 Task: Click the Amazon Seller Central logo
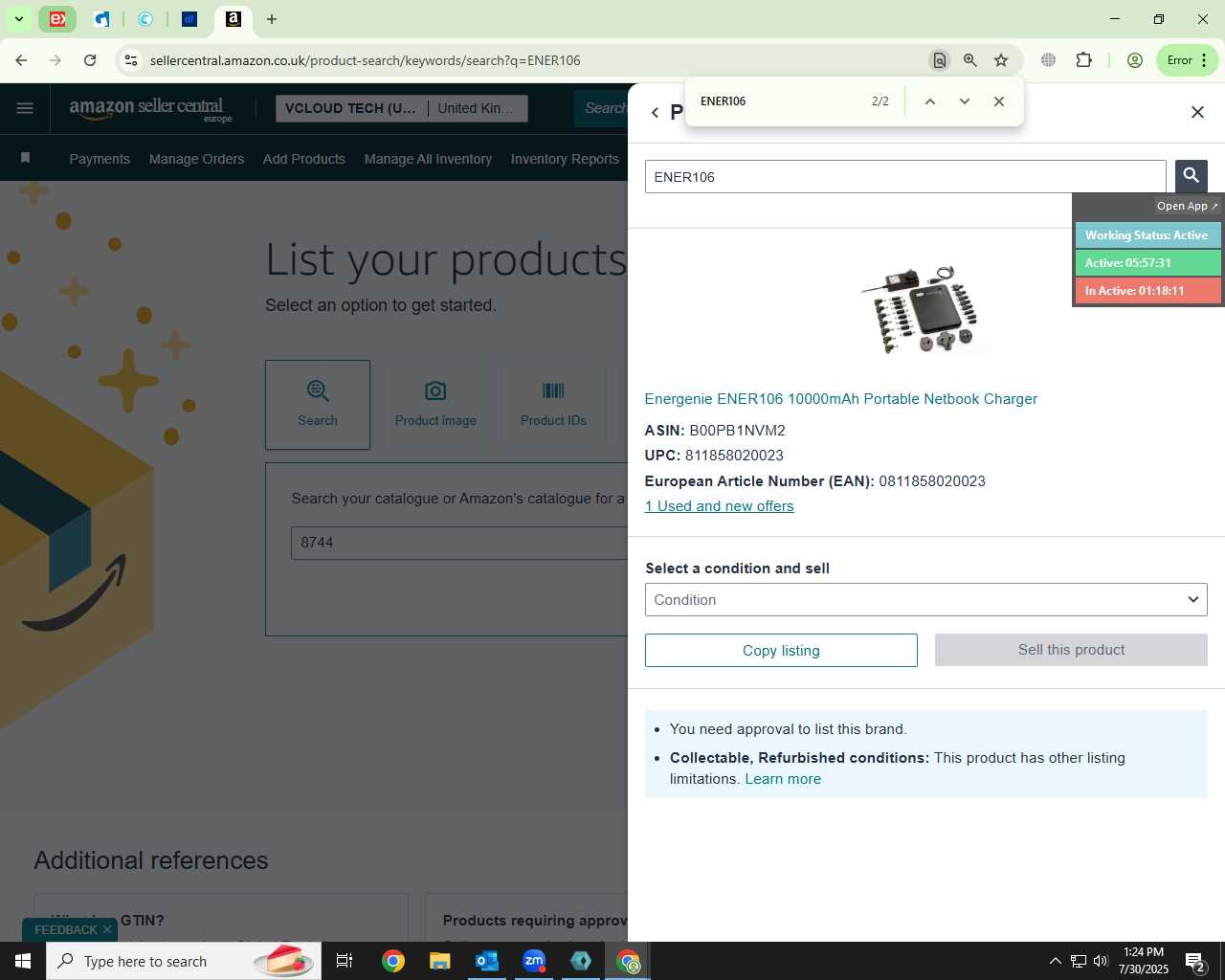(x=150, y=109)
